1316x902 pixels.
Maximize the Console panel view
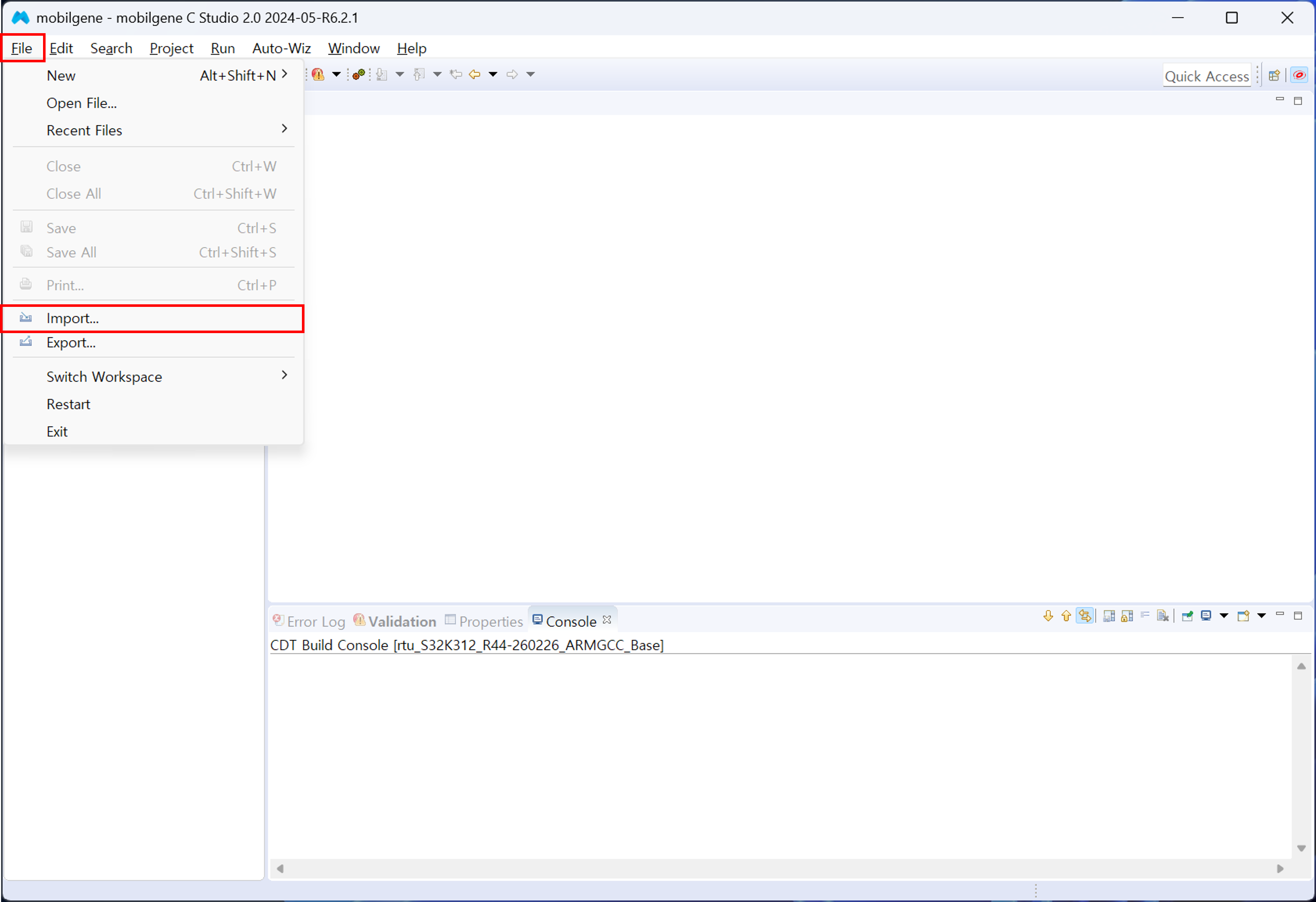pyautogui.click(x=1298, y=616)
